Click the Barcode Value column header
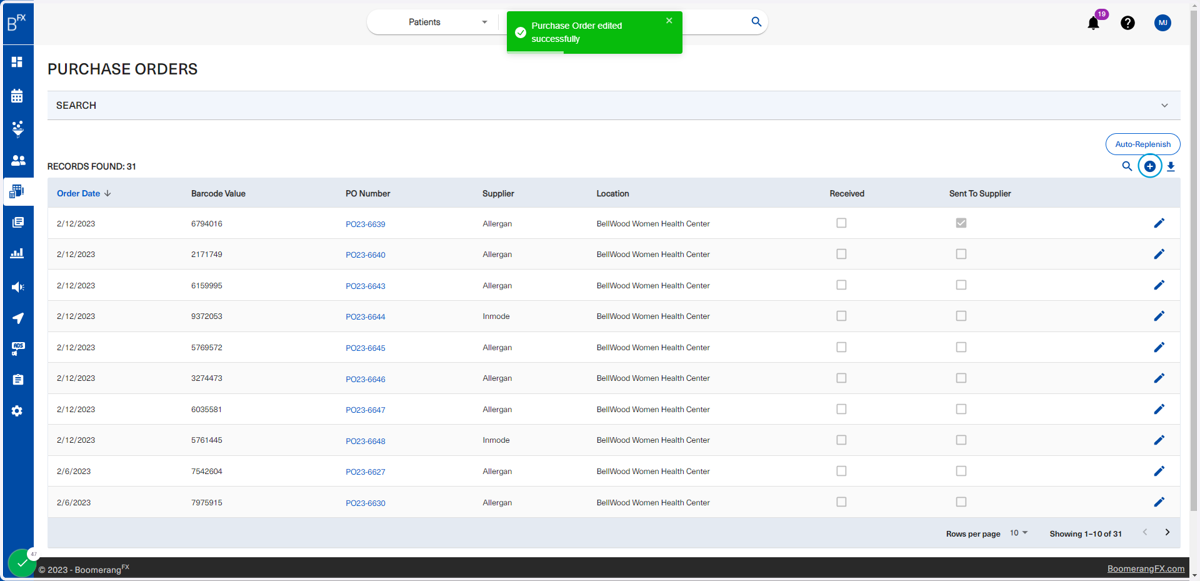The width and height of the screenshot is (1200, 581). pyautogui.click(x=218, y=193)
